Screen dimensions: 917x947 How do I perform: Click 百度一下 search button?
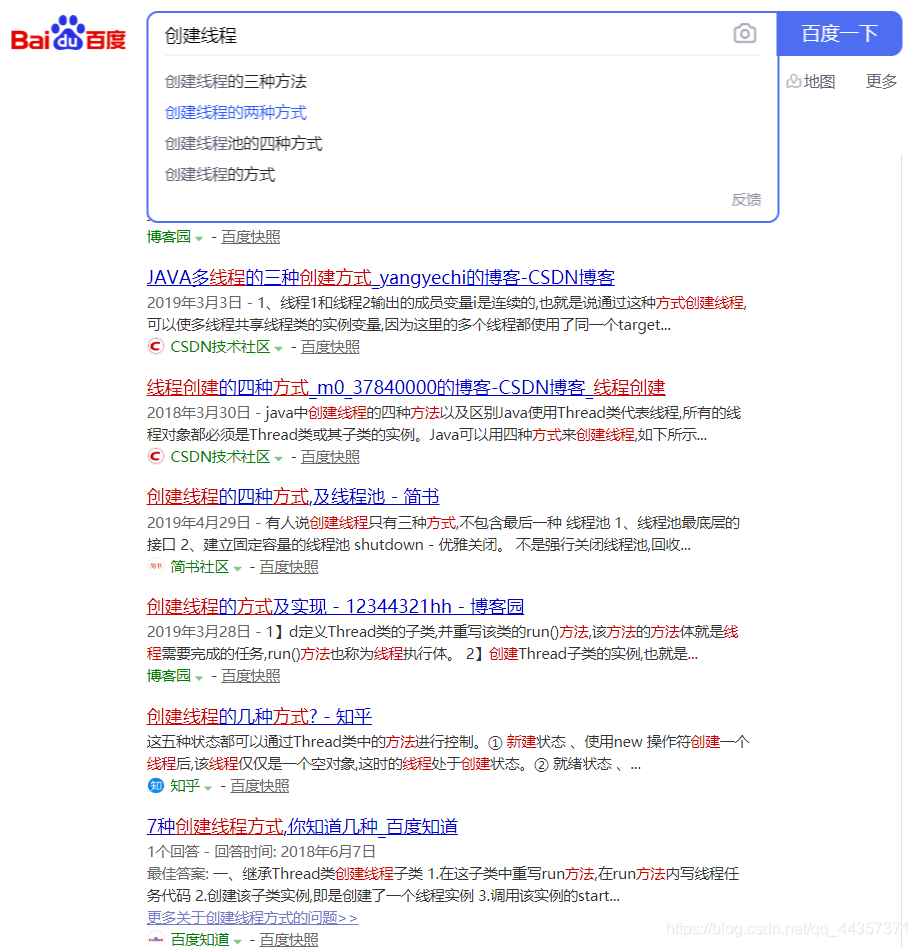coord(839,33)
